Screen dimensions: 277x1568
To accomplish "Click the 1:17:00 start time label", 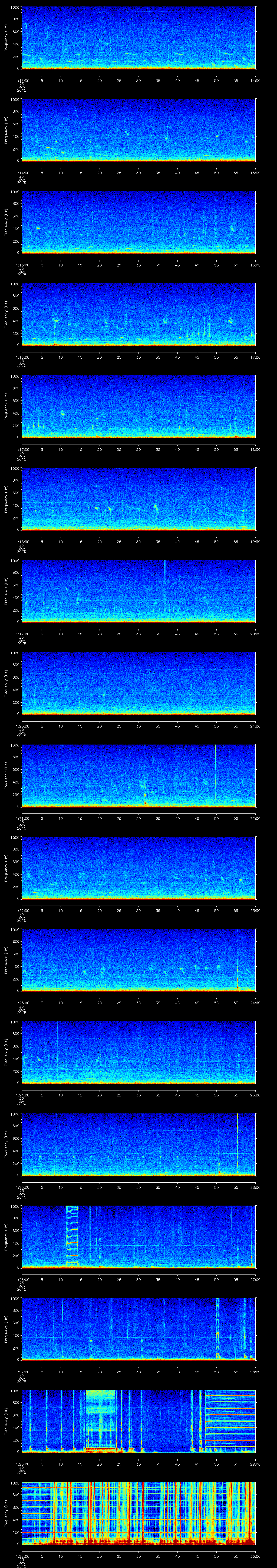I will (22, 449).
